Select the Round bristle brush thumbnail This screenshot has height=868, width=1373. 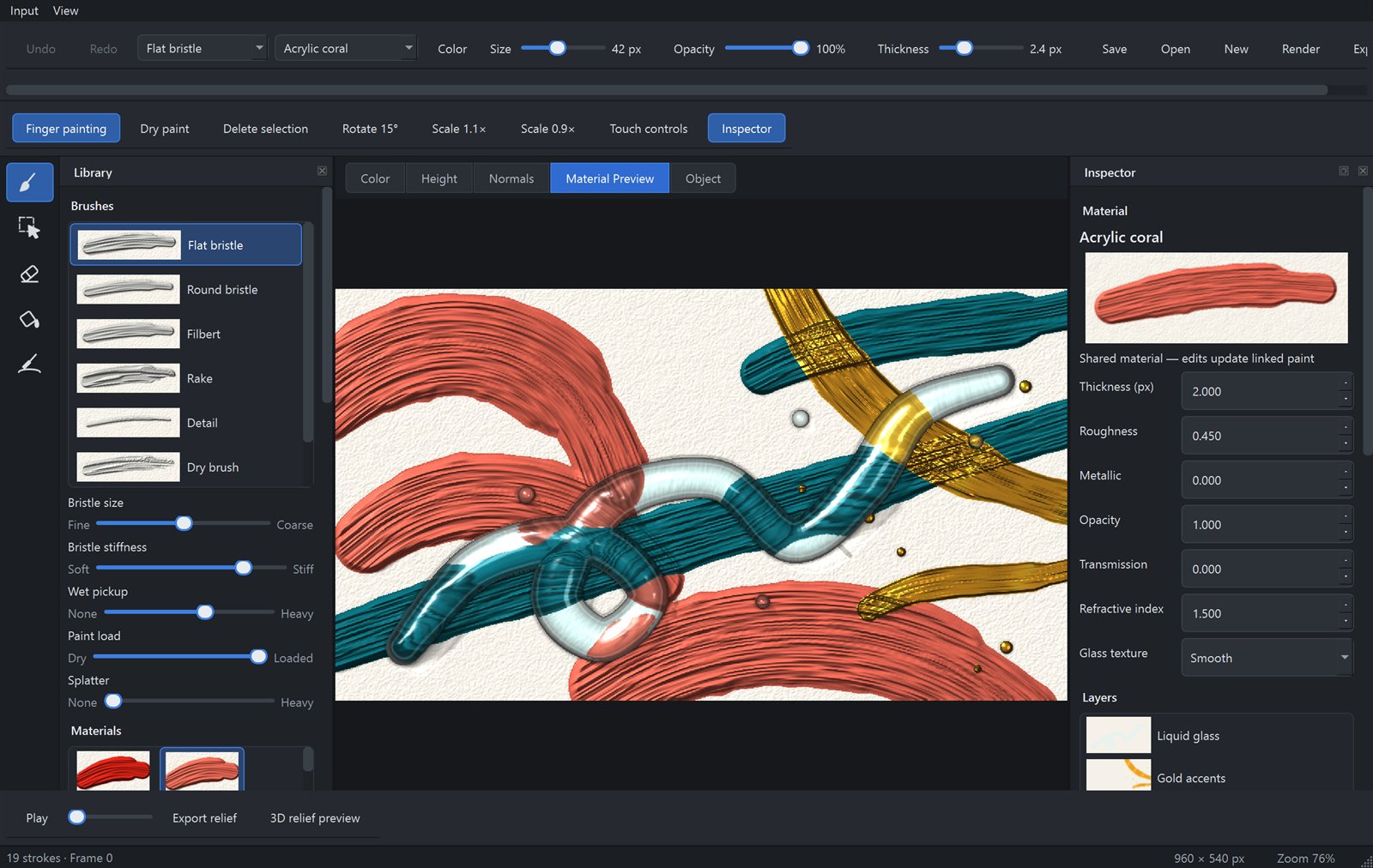pyautogui.click(x=128, y=289)
